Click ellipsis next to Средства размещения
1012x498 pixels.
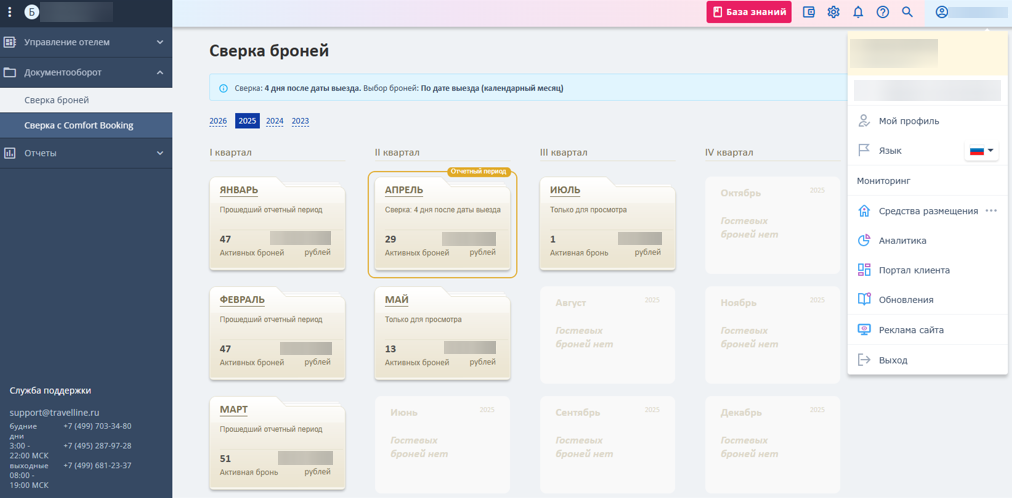[991, 211]
